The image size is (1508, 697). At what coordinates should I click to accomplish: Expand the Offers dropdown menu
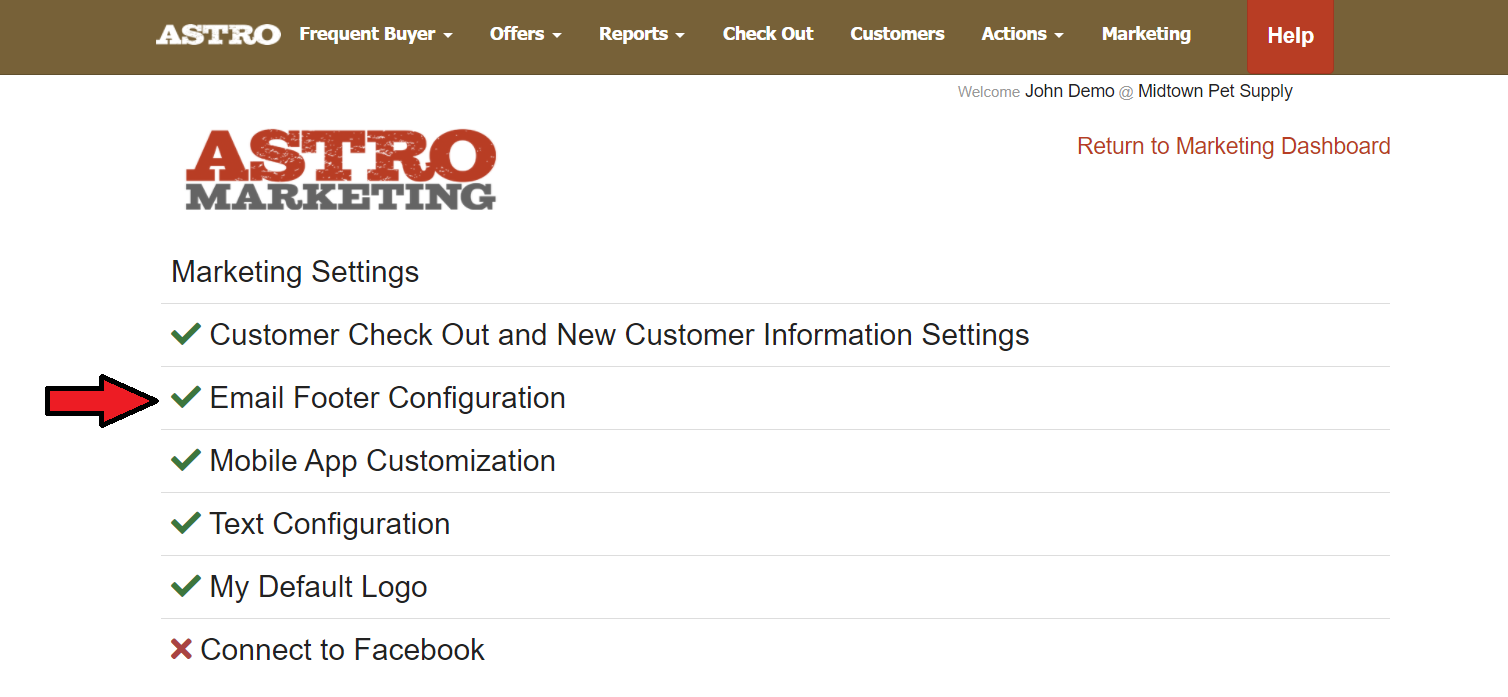525,34
